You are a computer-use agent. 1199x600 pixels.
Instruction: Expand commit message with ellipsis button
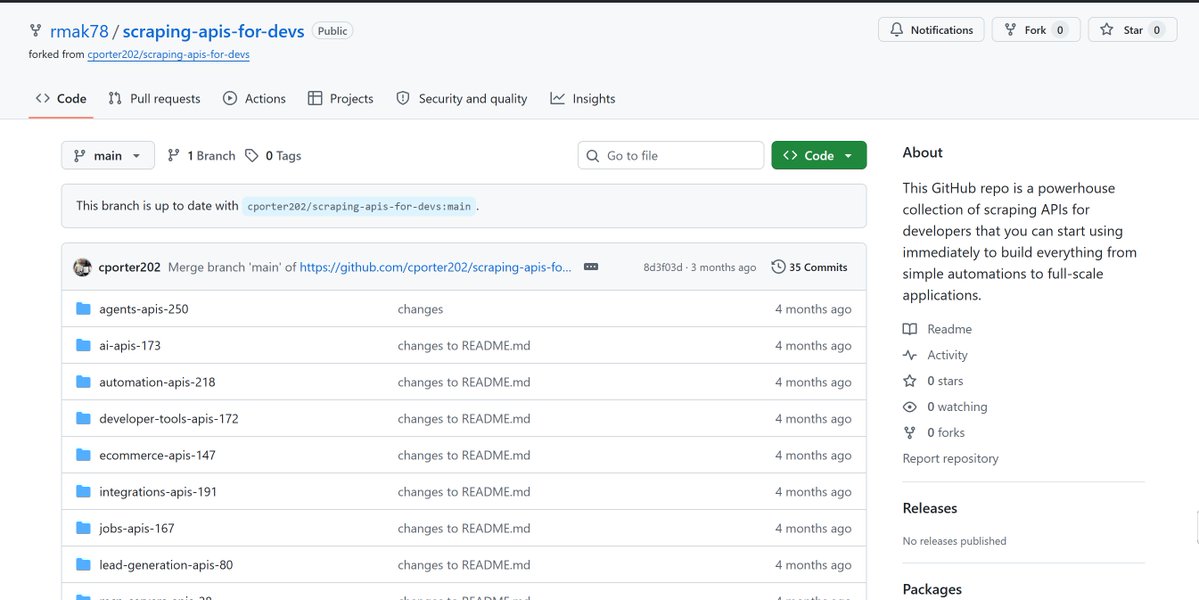(x=590, y=268)
